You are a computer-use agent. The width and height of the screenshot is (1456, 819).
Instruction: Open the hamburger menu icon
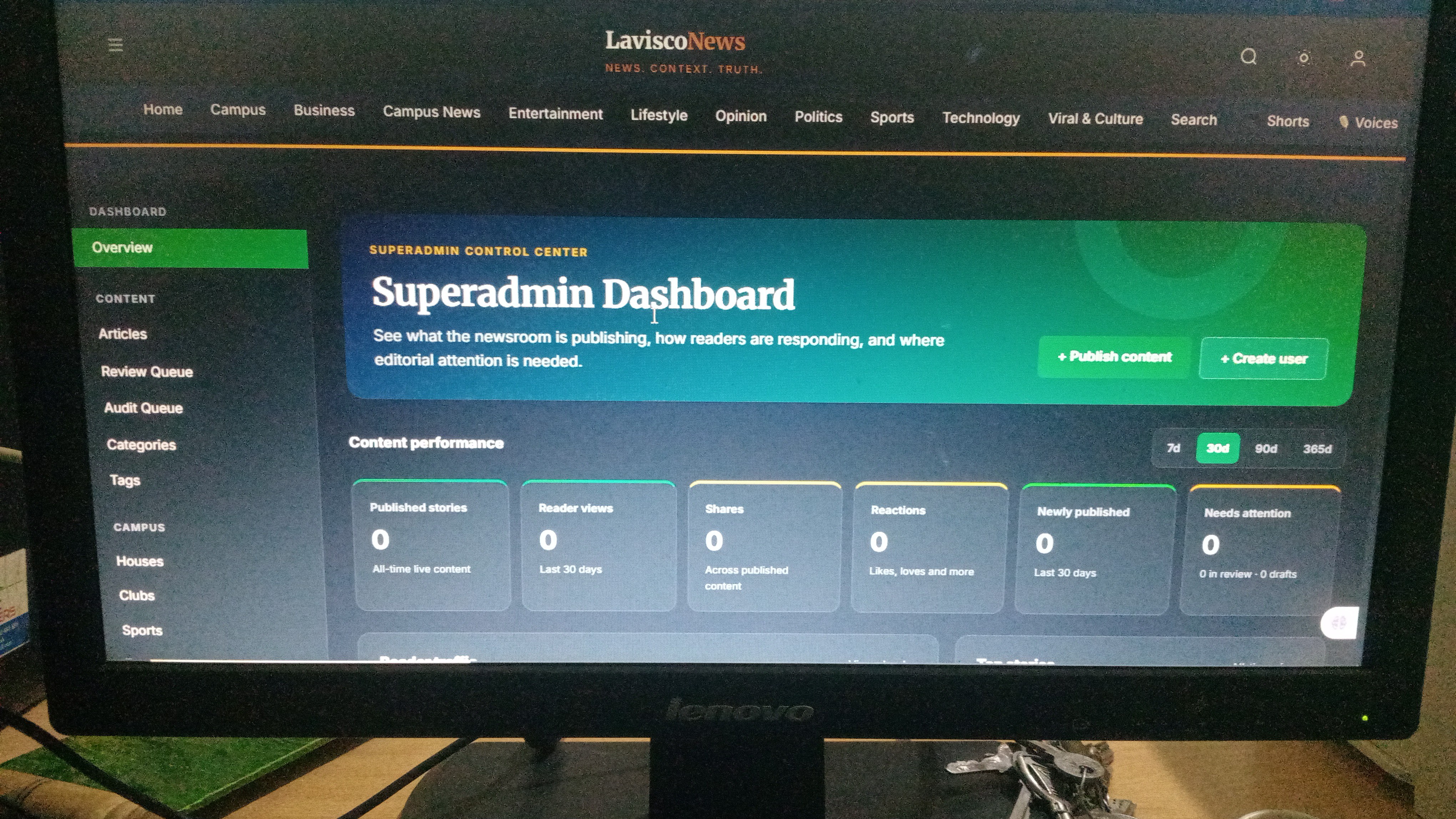coord(115,45)
